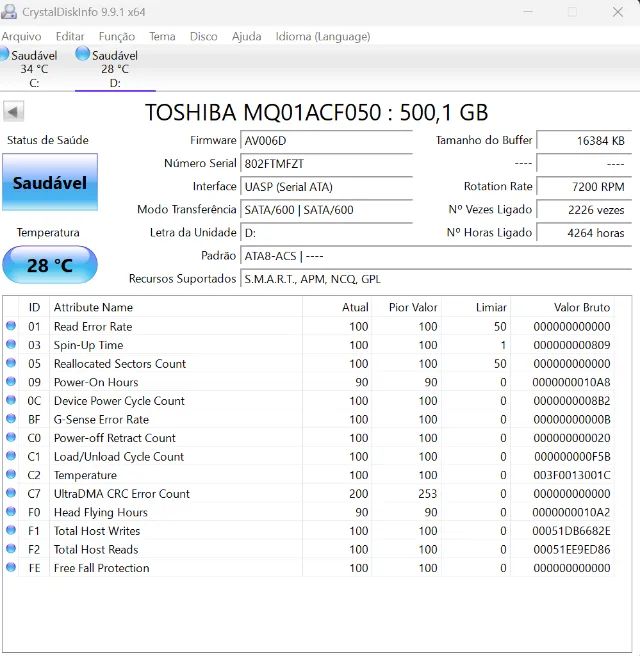
Task: Click status orb for Head Flying Hours
Action: pyautogui.click(x=11, y=511)
